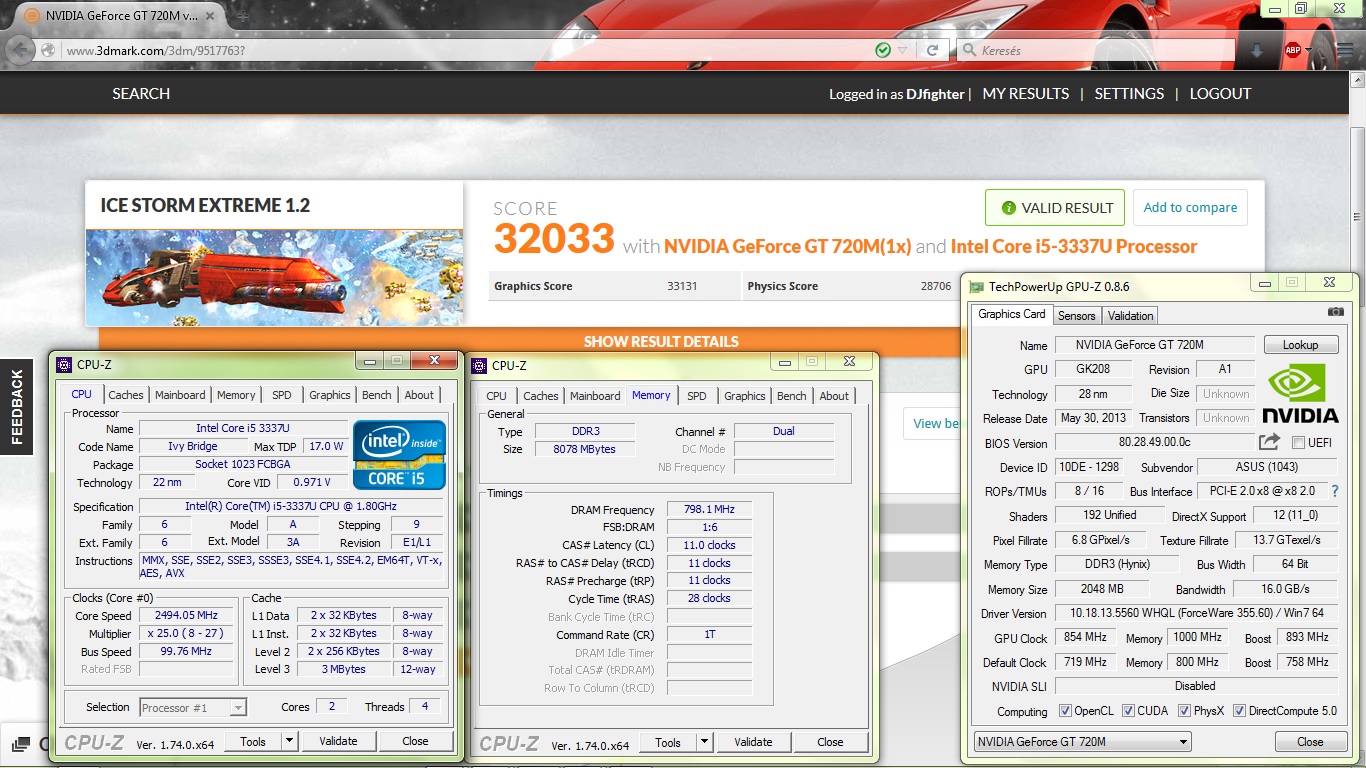Click the GPU-Z screenshot camera icon
Image resolution: width=1366 pixels, height=768 pixels.
click(x=1335, y=312)
